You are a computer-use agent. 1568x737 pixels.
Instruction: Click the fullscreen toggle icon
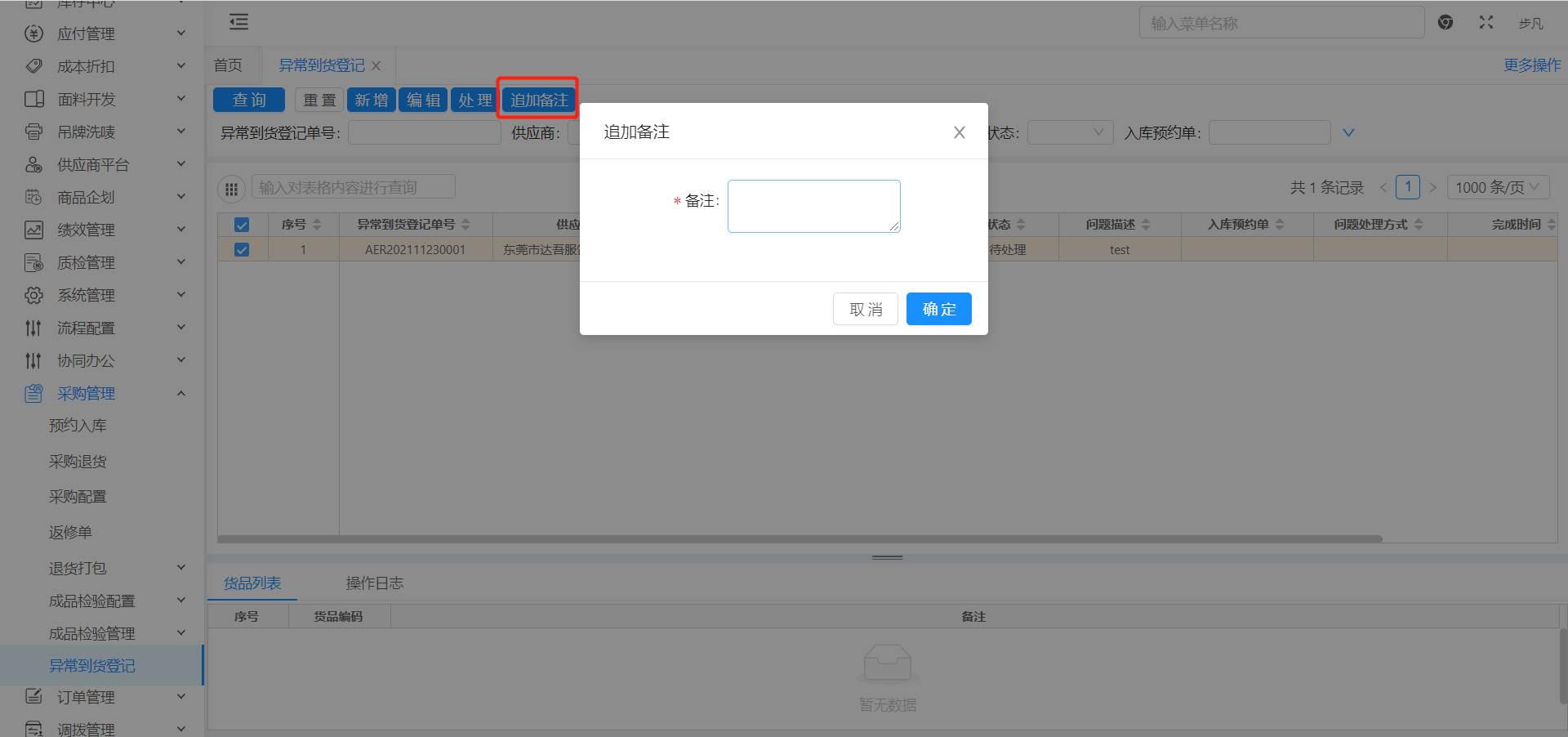pos(1486,23)
